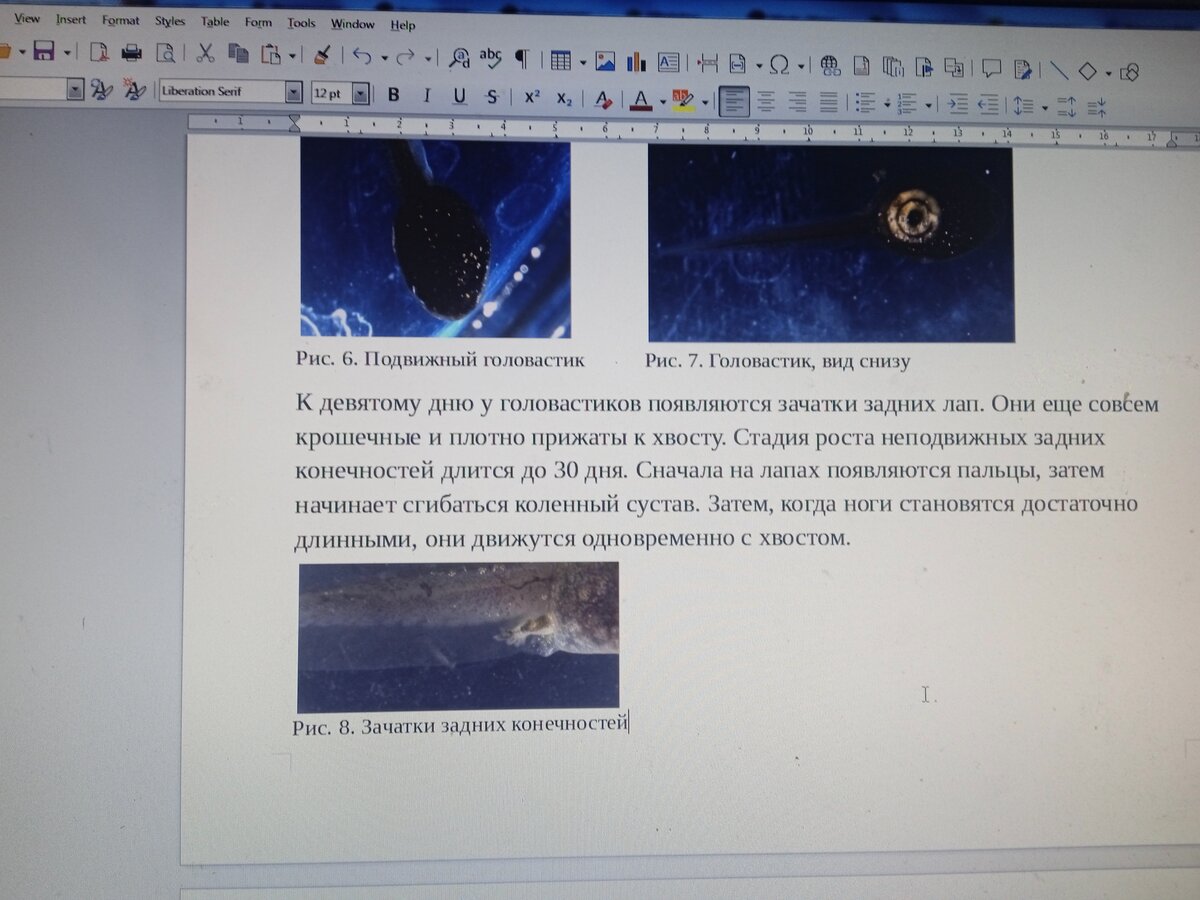The width and height of the screenshot is (1200, 900).
Task: Increase the paragraph indent
Action: coord(958,104)
